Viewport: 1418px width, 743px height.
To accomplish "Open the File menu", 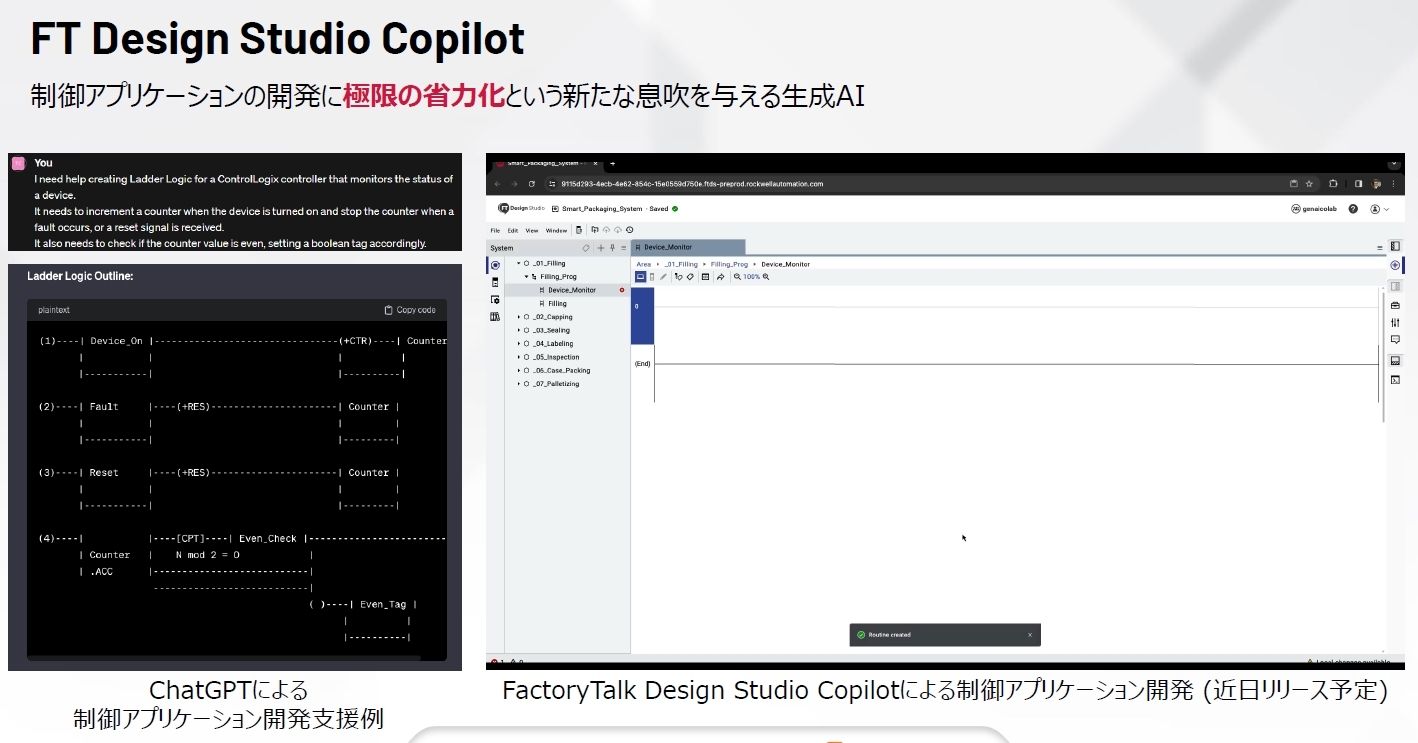I will click(495, 230).
